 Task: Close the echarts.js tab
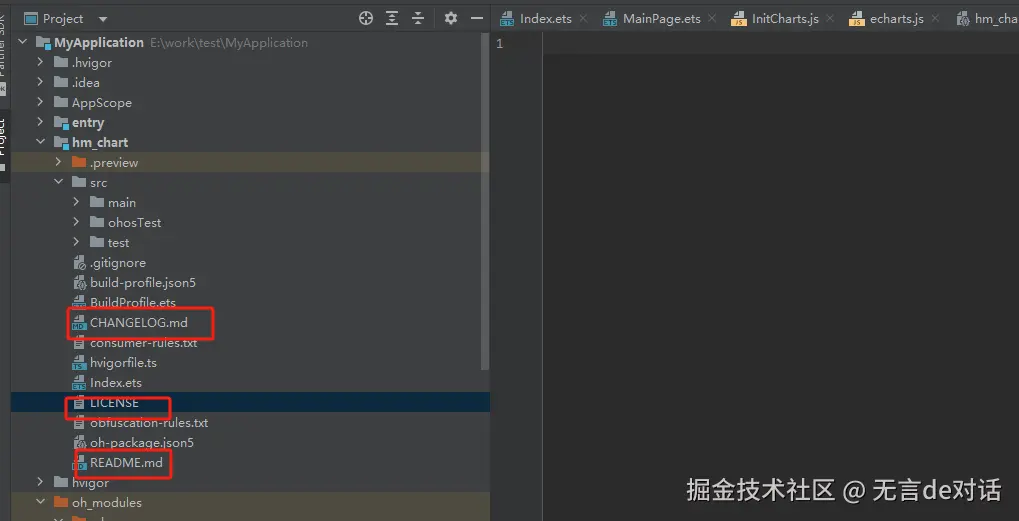[936, 19]
